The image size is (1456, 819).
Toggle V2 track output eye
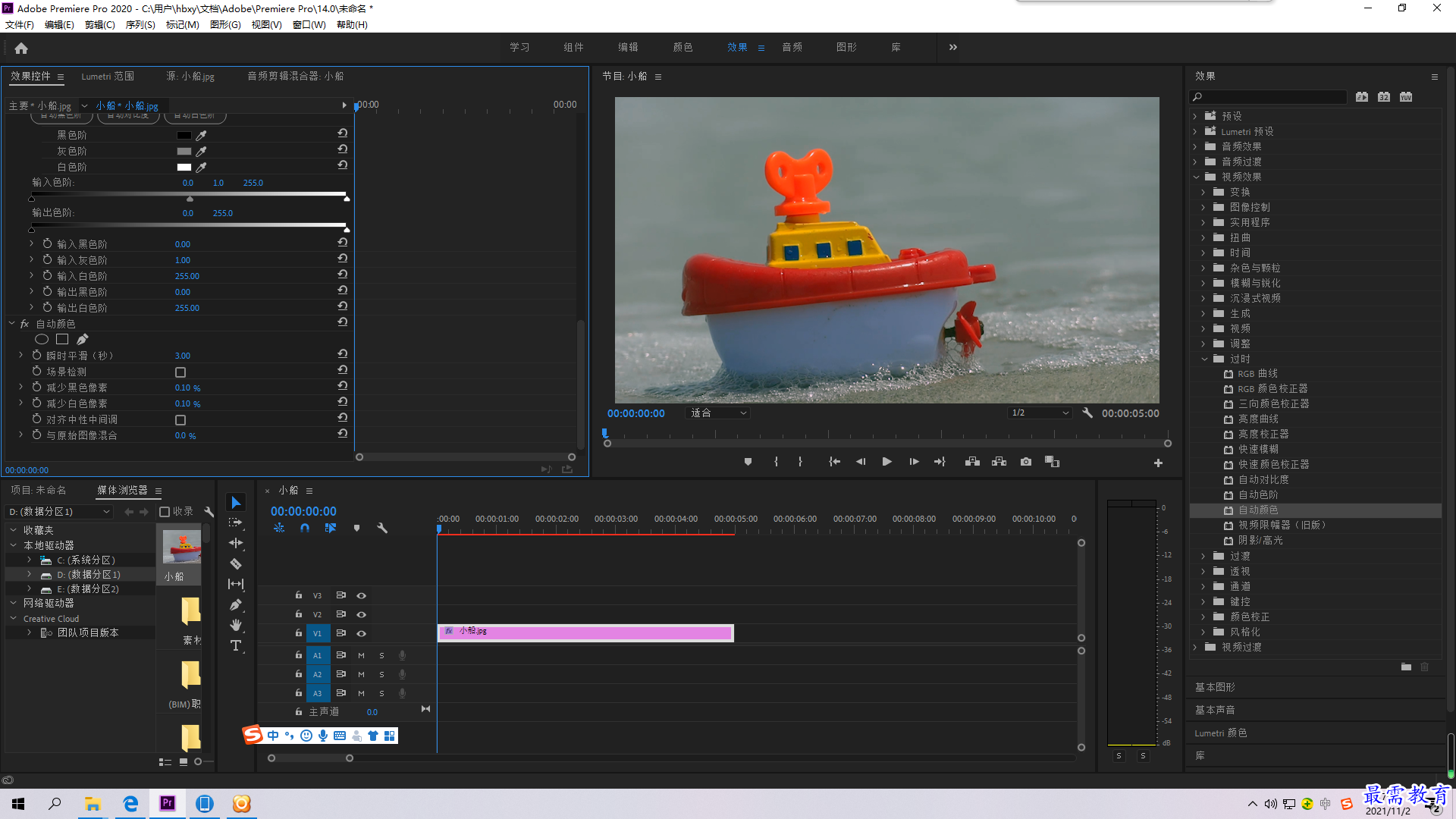(362, 614)
